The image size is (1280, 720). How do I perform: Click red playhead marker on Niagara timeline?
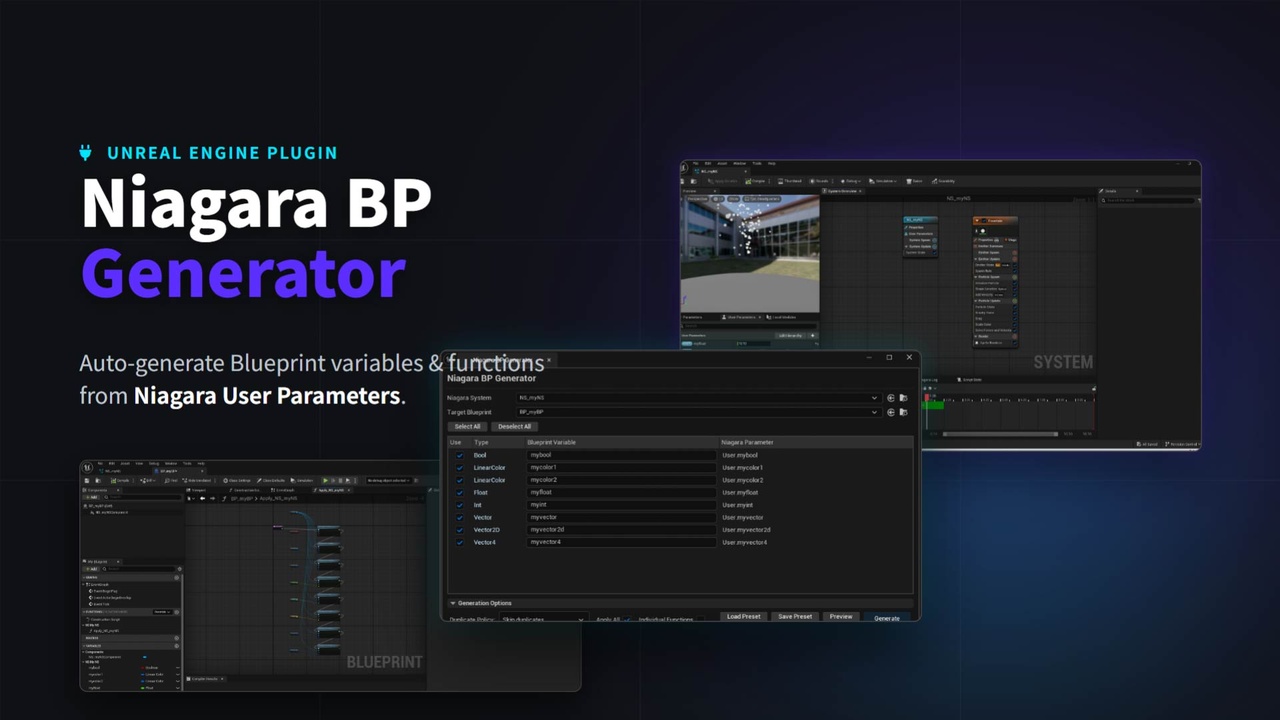[x=927, y=397]
